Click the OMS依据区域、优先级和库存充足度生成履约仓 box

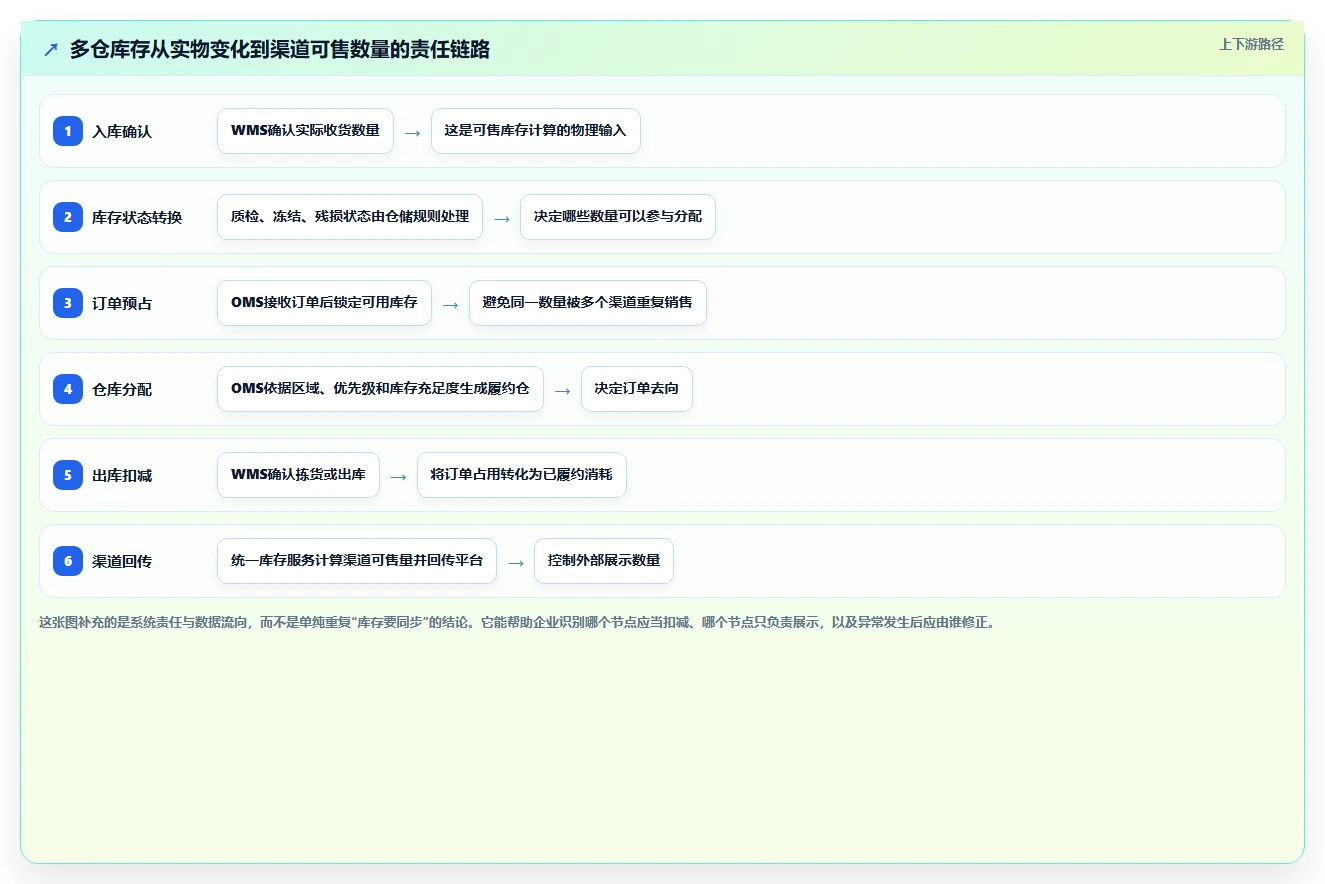pyautogui.click(x=380, y=389)
